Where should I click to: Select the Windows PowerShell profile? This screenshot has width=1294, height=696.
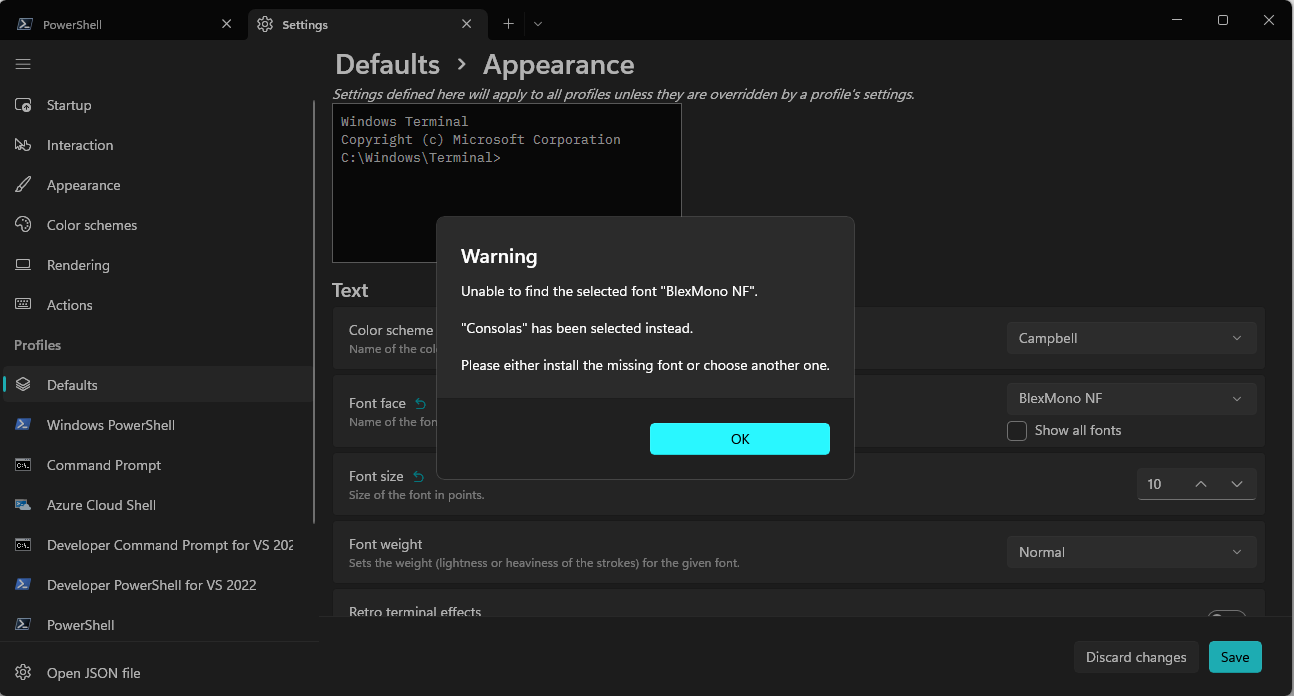pos(157,425)
